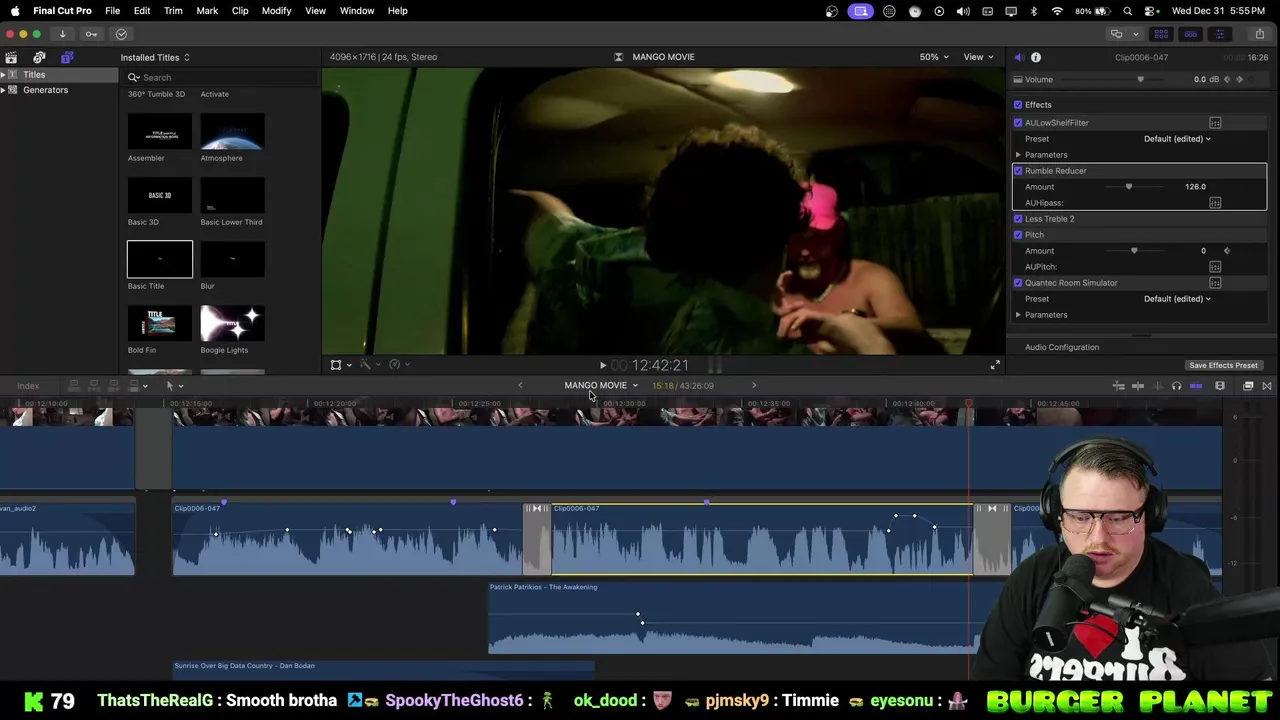Open the Photos and Audio sidebar icon
The image size is (1280, 720).
(39, 57)
